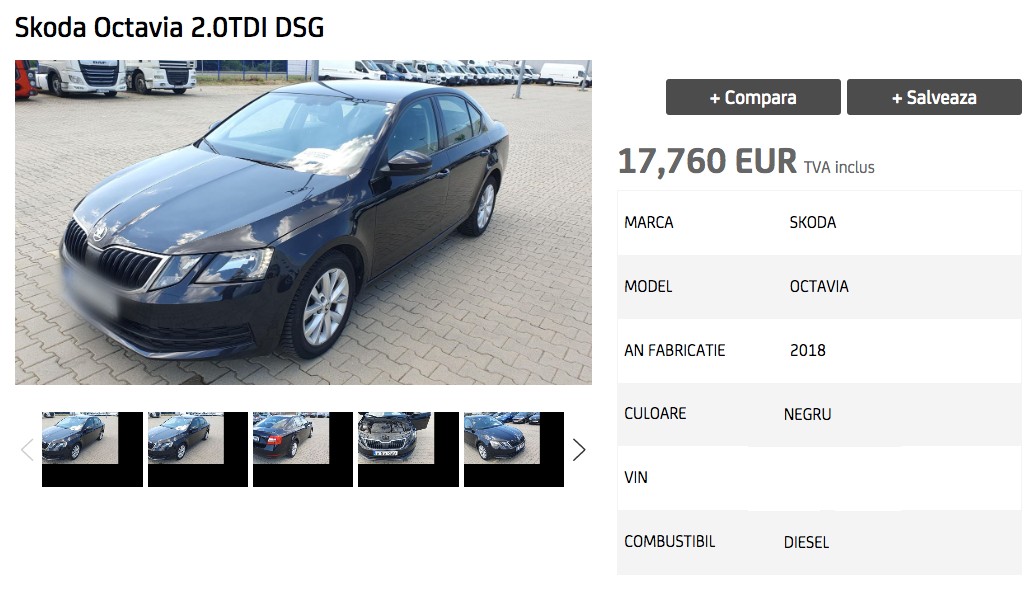Select the fifth side-view thumbnail
The width and height of the screenshot is (1034, 591).
pyautogui.click(x=514, y=449)
